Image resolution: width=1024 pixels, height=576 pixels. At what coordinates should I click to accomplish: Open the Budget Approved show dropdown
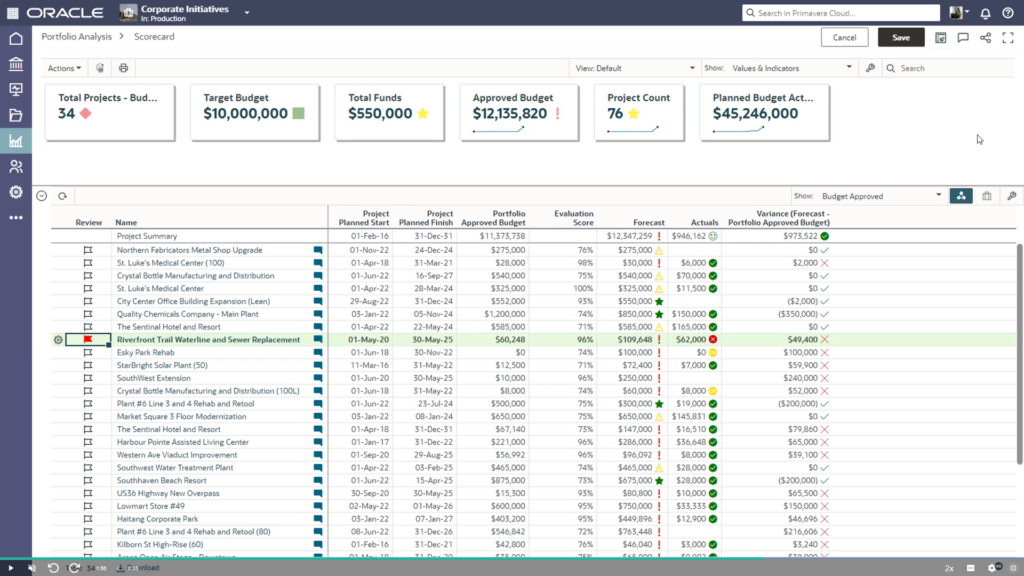[x=880, y=196]
